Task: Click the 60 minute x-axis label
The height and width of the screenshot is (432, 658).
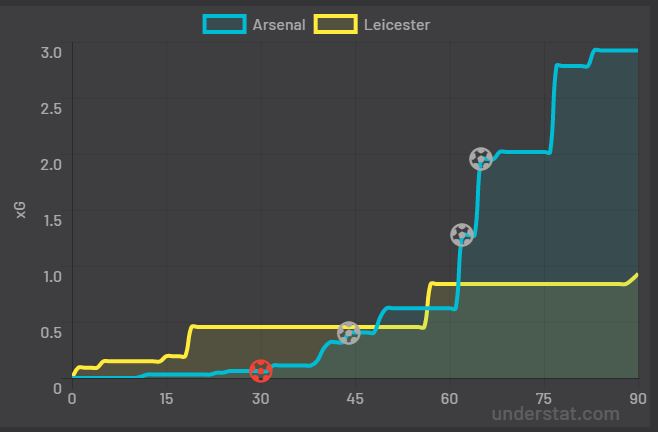Action: click(x=449, y=398)
